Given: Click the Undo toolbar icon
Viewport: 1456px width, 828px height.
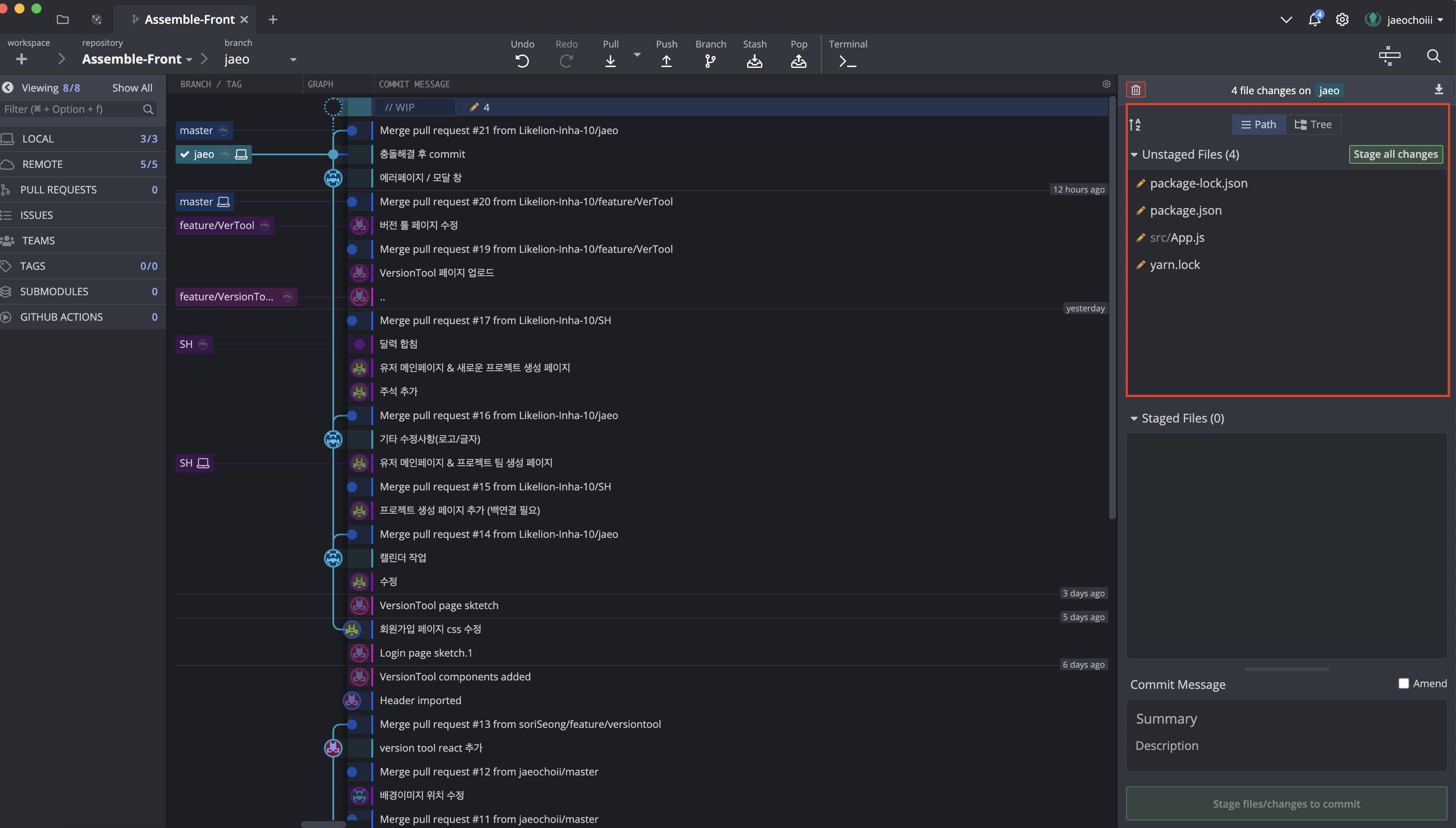Looking at the screenshot, I should tap(522, 60).
